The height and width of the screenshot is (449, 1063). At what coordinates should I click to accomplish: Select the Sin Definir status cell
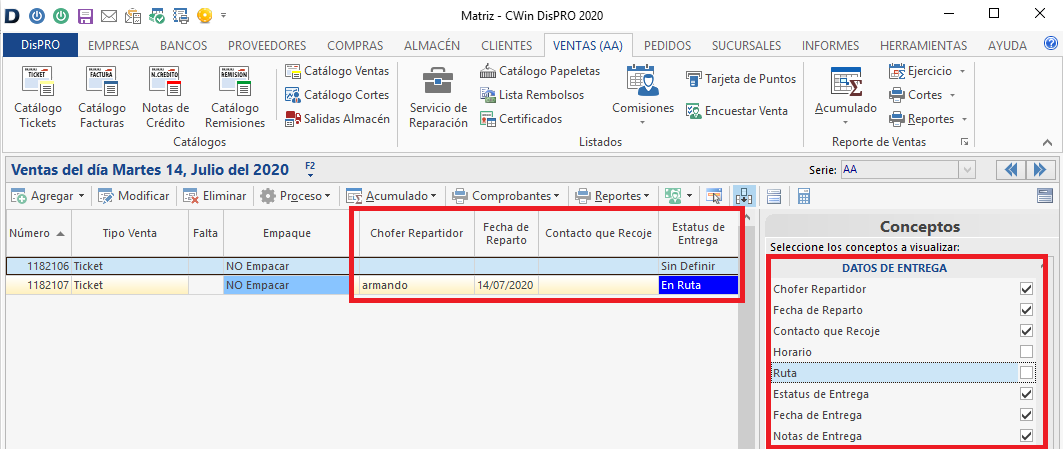click(698, 266)
